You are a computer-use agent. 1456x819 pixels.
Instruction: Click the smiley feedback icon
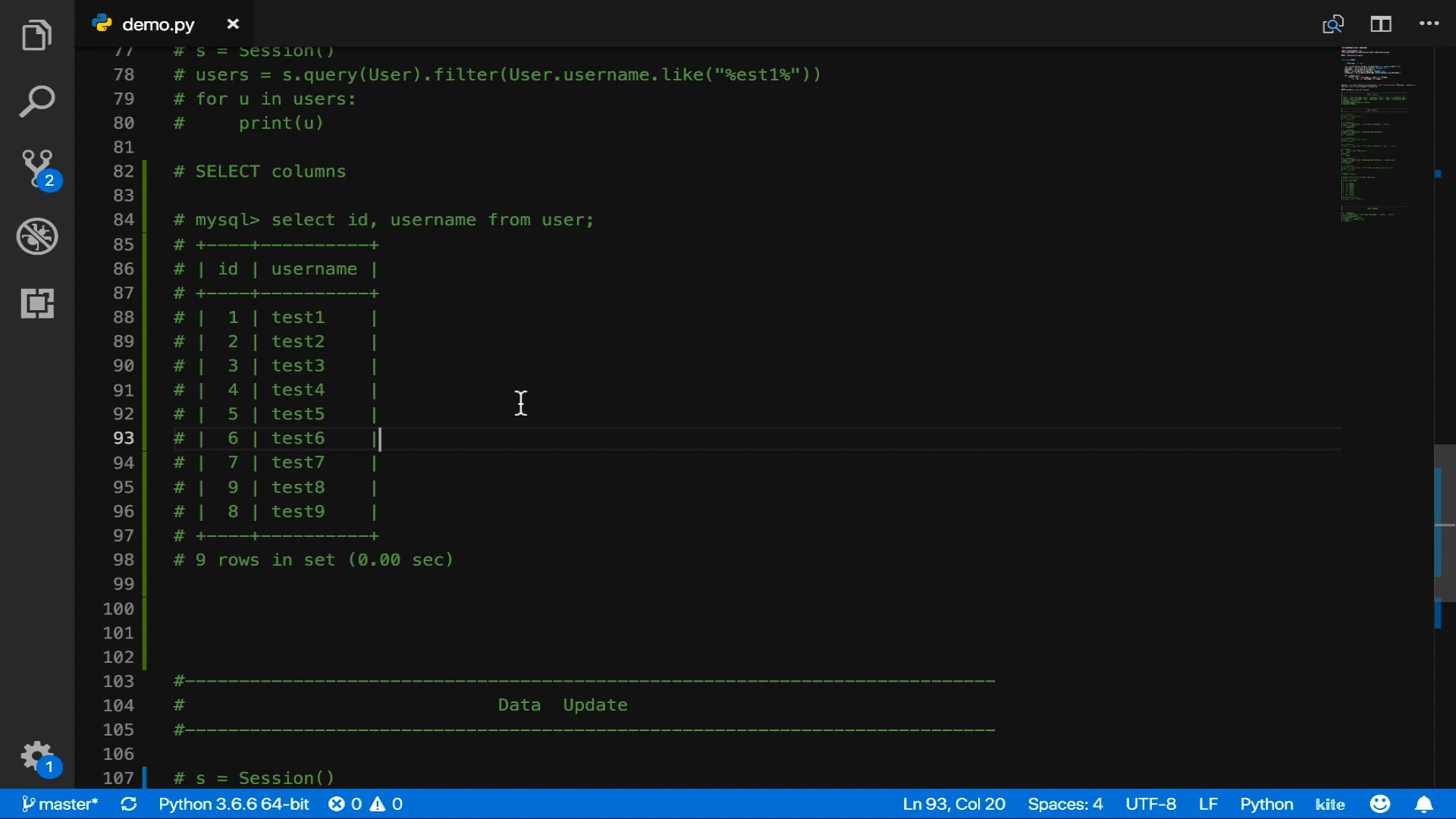pos(1379,804)
